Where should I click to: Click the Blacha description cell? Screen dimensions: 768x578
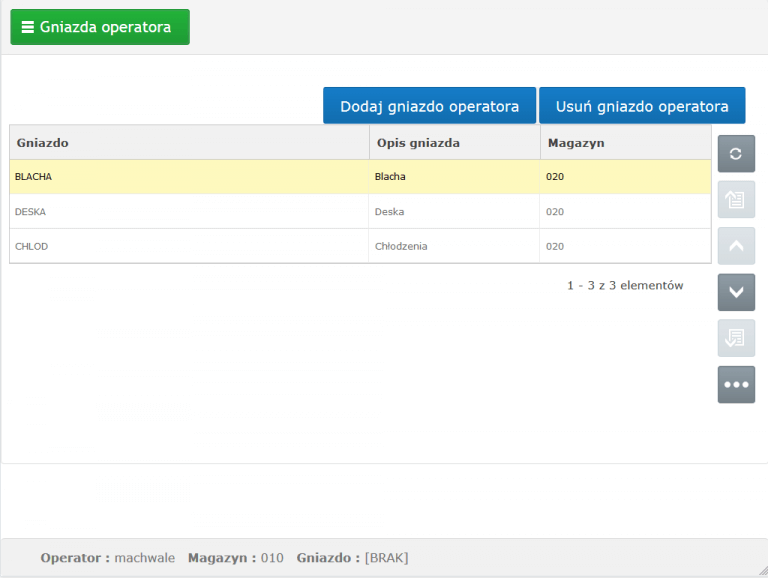454,177
